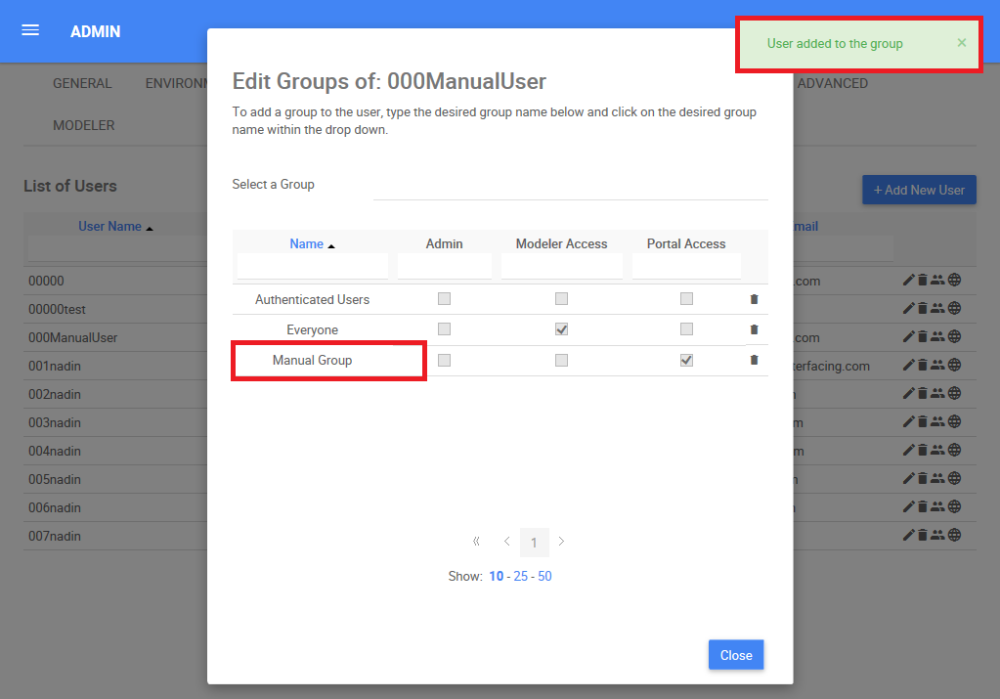Enable Admin for Everyone group
Screen dimensions: 1000x699
[x=444, y=329]
